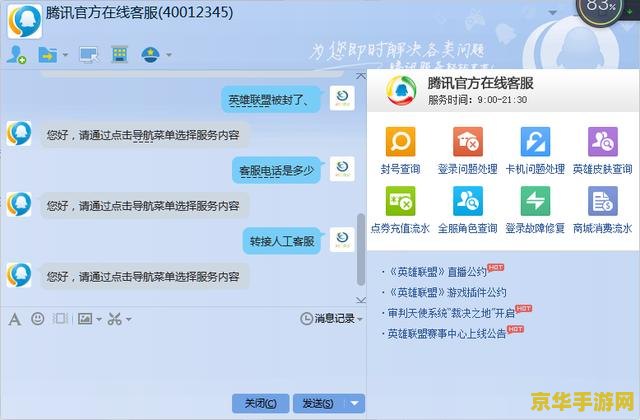
Task: Click the remote desktop monitor icon
Action: pos(89,55)
